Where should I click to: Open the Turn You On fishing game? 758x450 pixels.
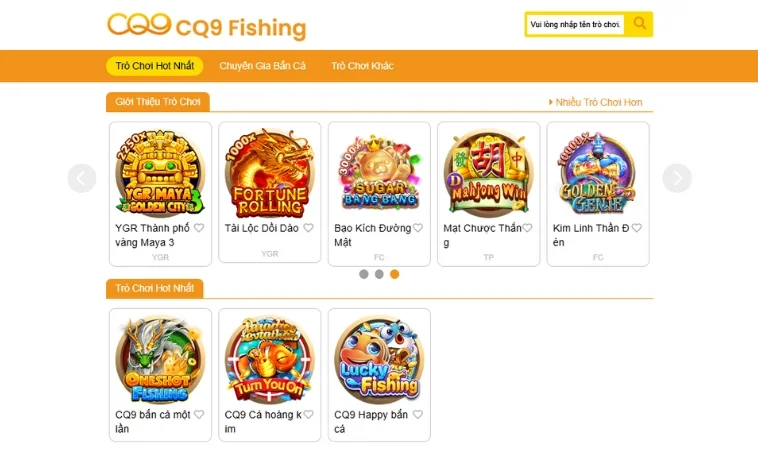(270, 359)
